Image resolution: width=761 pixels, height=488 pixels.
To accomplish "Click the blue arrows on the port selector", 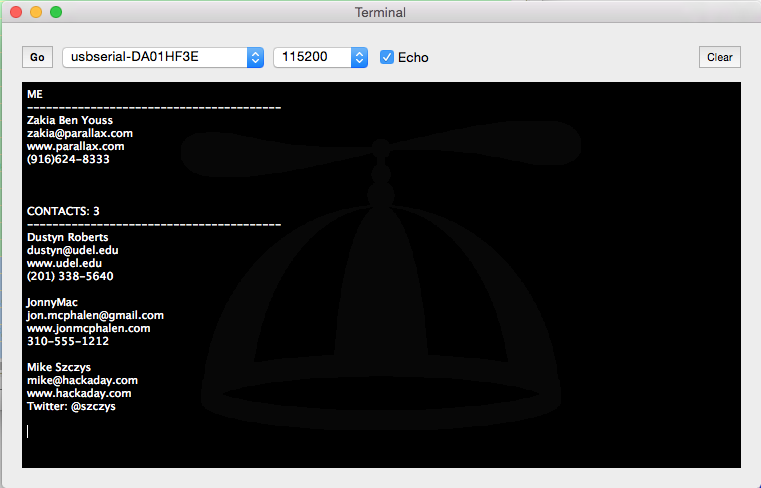I will [255, 57].
